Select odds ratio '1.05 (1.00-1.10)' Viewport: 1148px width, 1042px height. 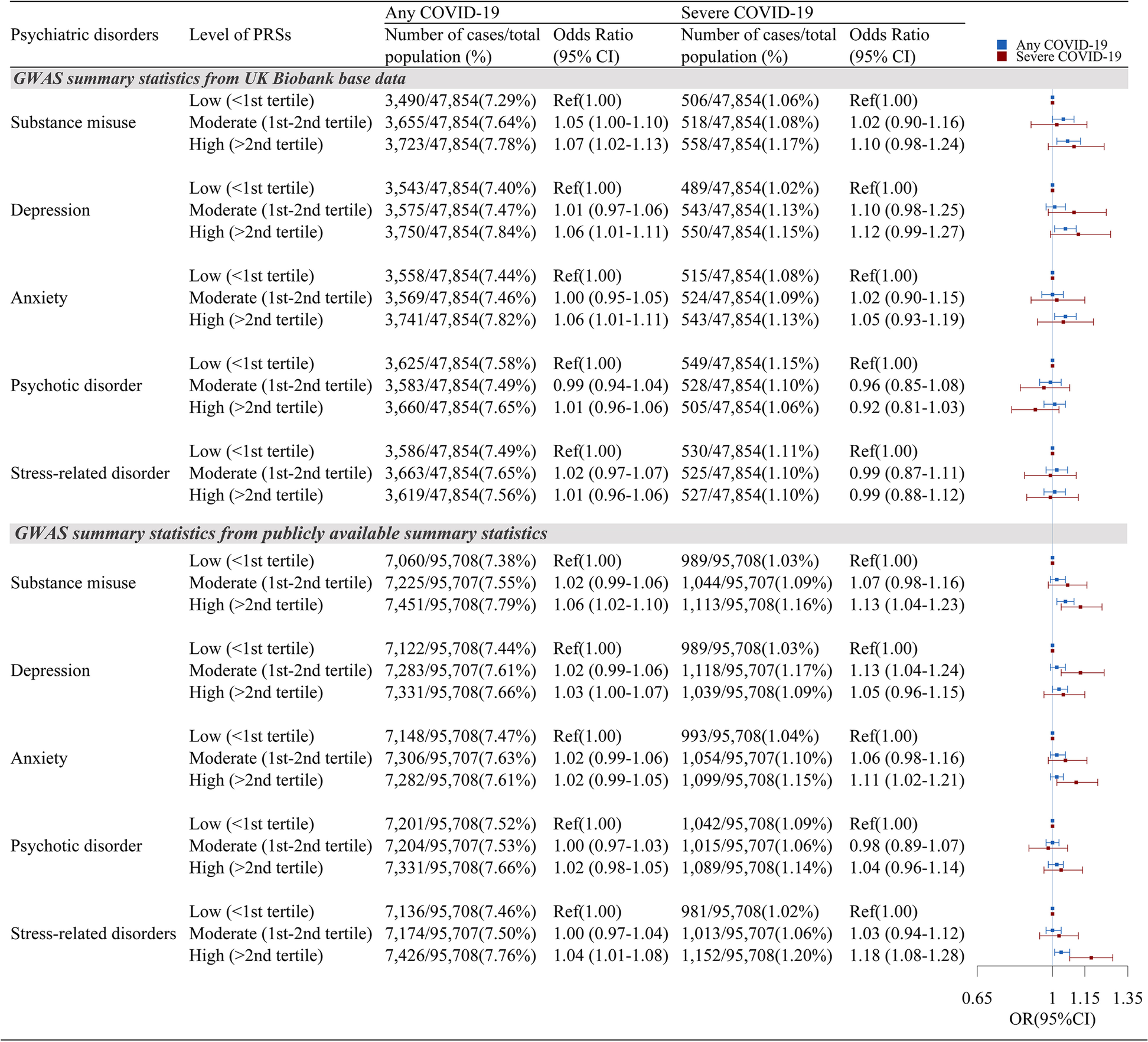(x=611, y=123)
